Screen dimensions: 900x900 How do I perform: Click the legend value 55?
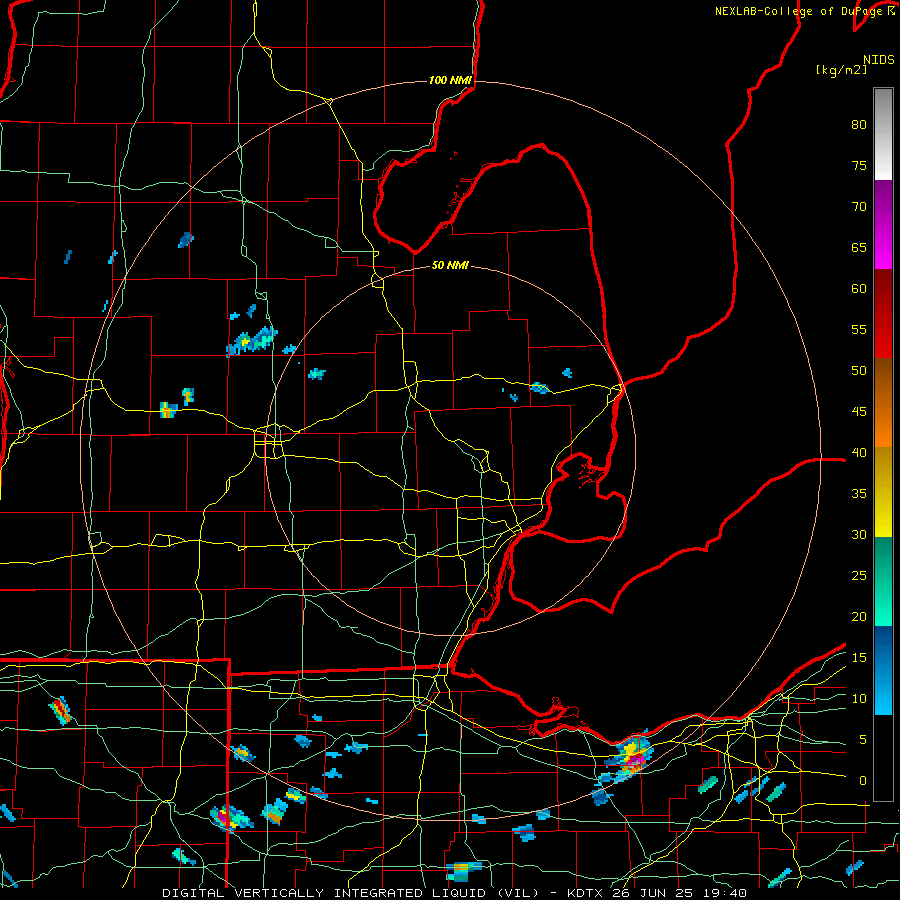point(859,329)
